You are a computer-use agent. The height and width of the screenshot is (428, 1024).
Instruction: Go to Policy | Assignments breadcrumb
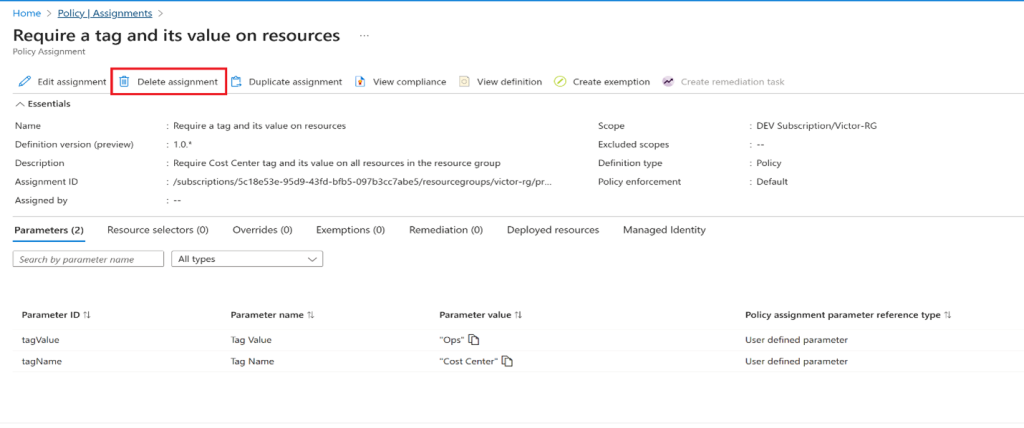point(104,13)
